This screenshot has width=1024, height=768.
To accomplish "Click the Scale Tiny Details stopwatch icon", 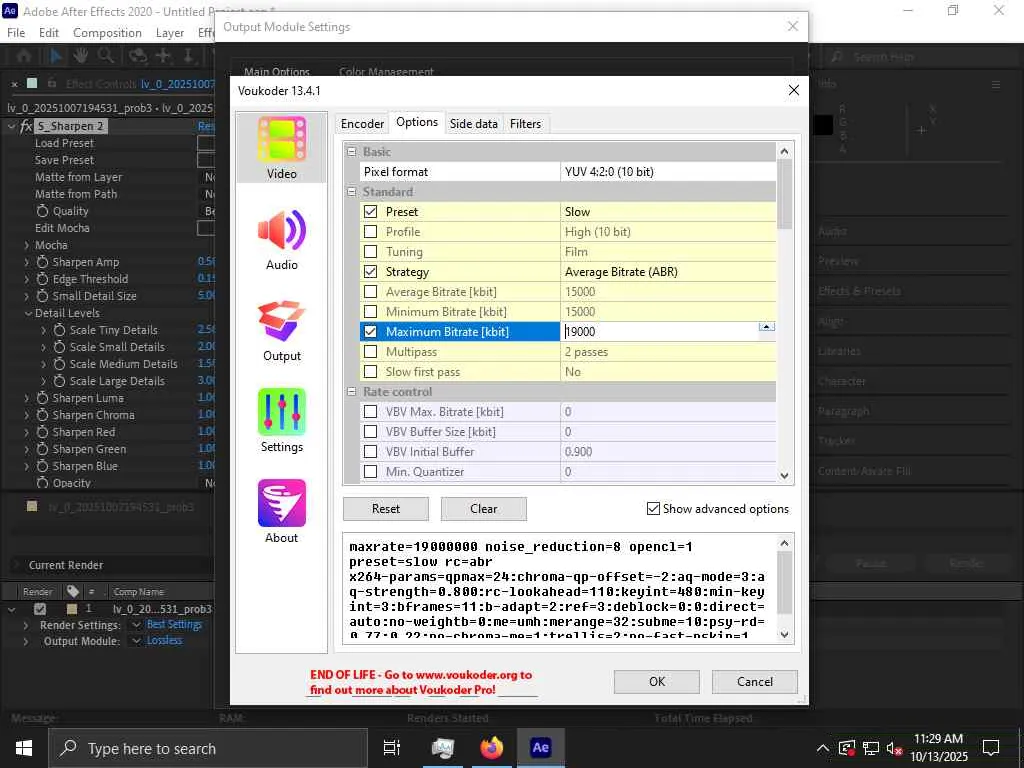I will [59, 330].
